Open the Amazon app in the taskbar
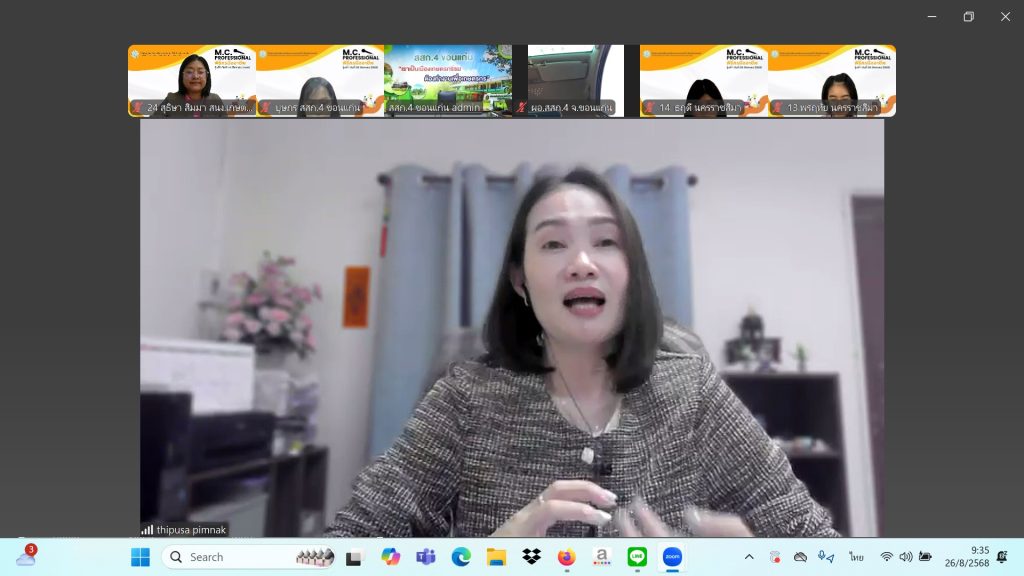The image size is (1024, 576). point(602,557)
